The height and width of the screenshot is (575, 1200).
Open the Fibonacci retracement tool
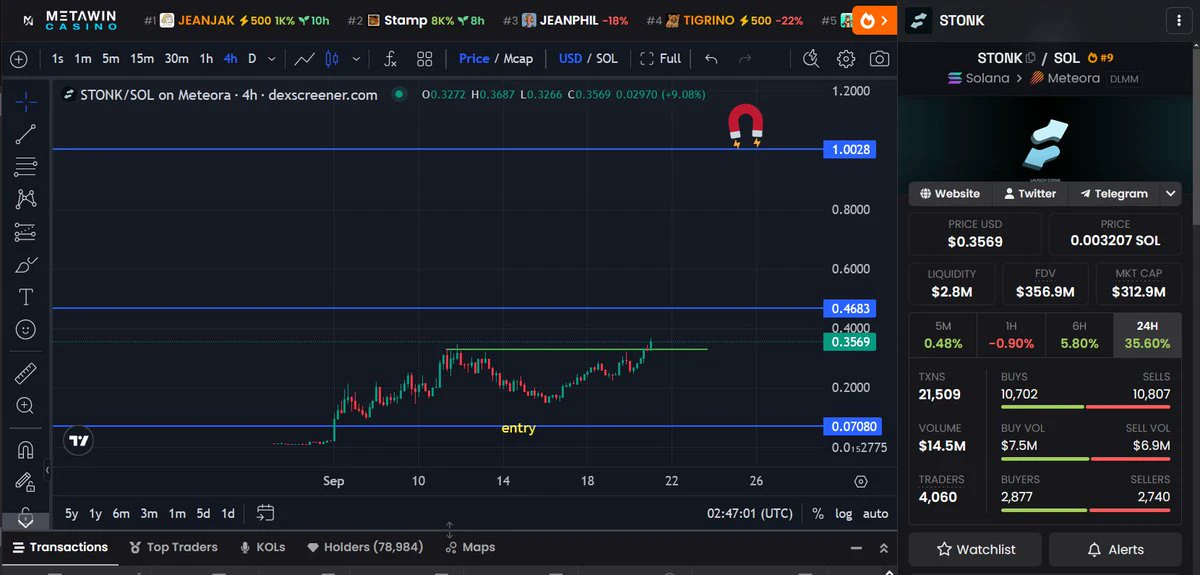(x=26, y=167)
